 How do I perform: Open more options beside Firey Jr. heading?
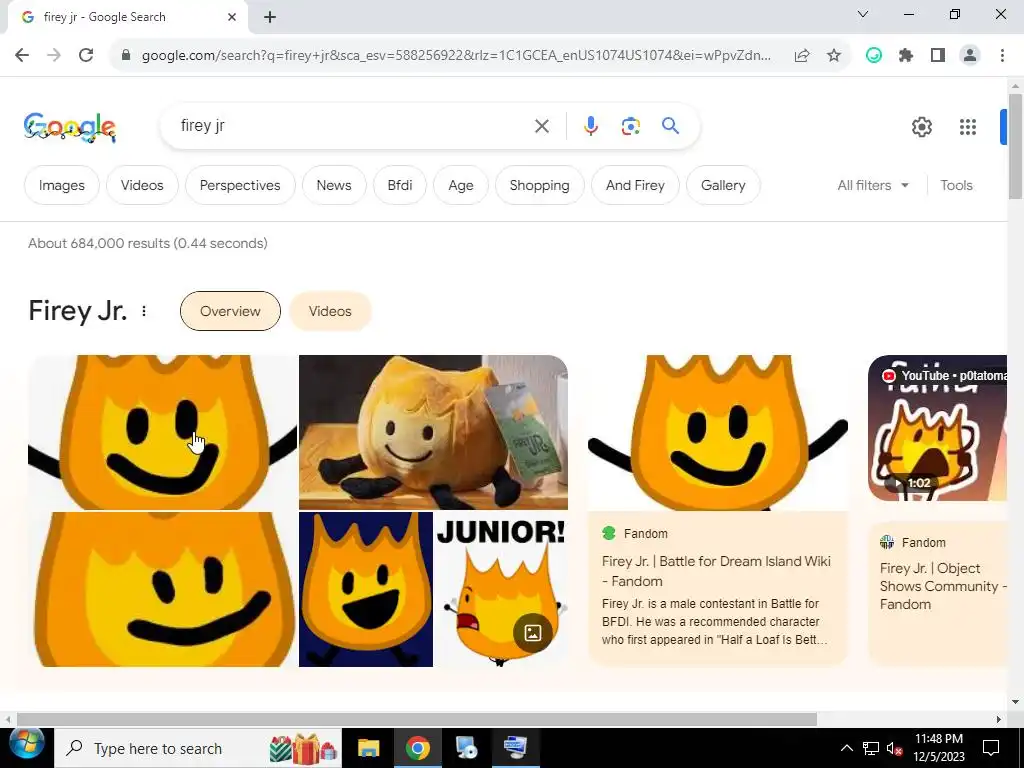point(144,312)
